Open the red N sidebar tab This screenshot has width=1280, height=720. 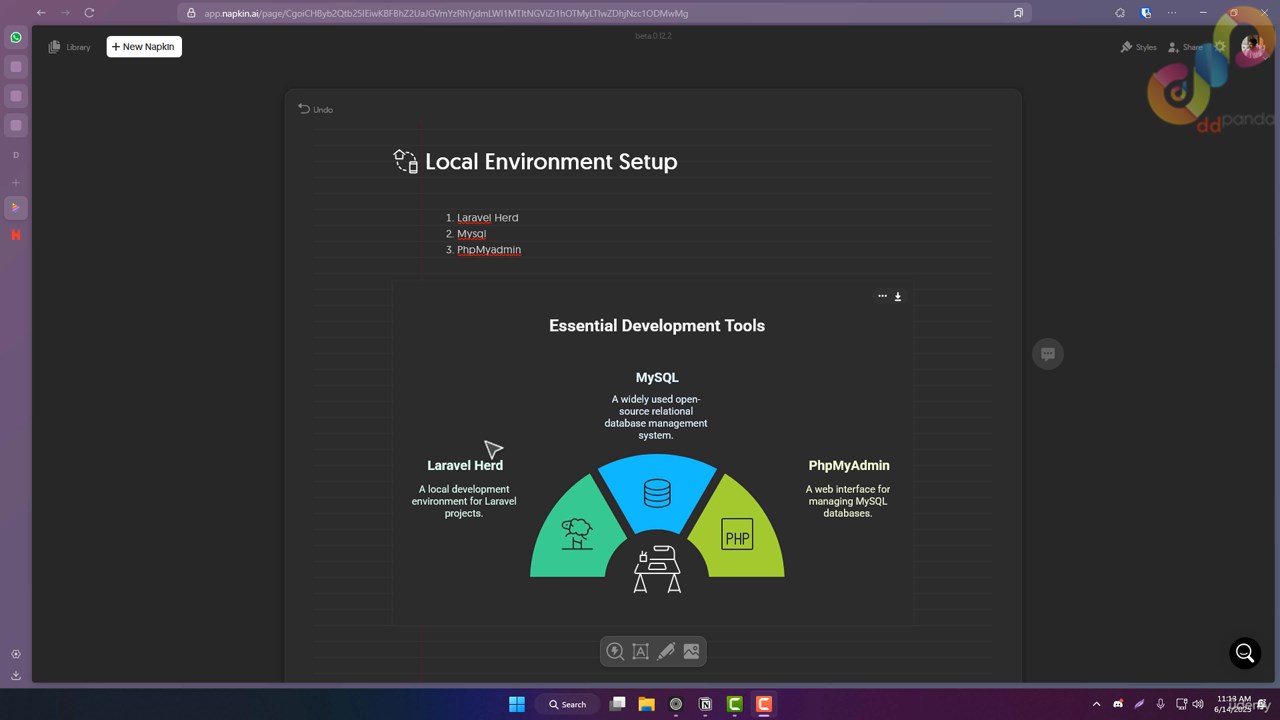click(16, 234)
